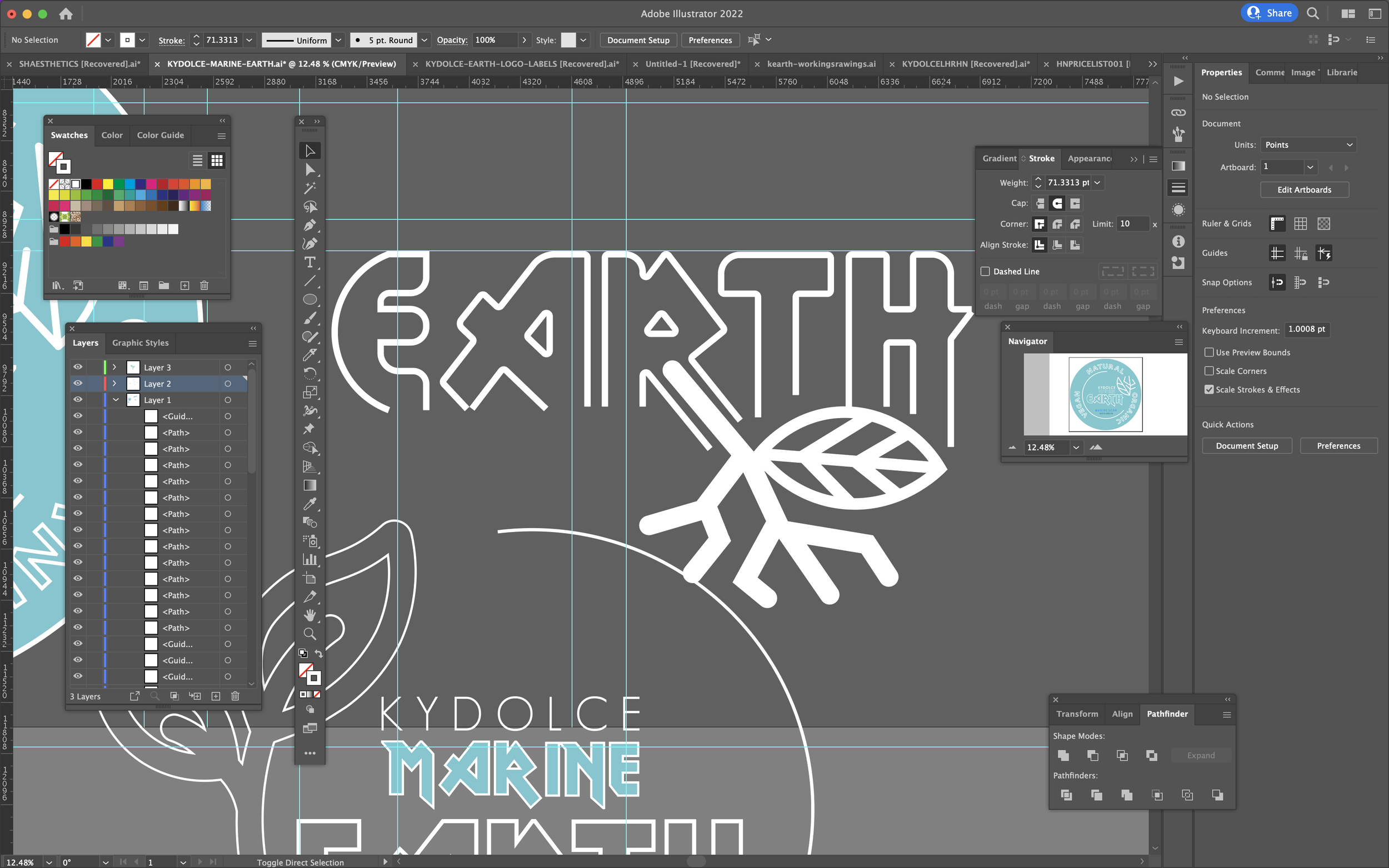The height and width of the screenshot is (868, 1389).
Task: Select the Gradient tool in toolbar
Action: pos(309,486)
